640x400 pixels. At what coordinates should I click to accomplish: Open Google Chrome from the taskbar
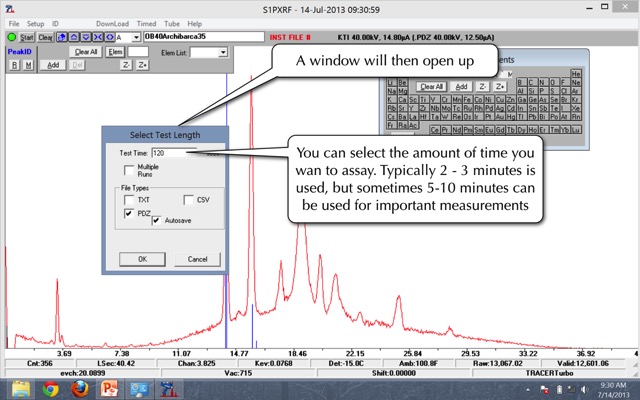click(51, 388)
